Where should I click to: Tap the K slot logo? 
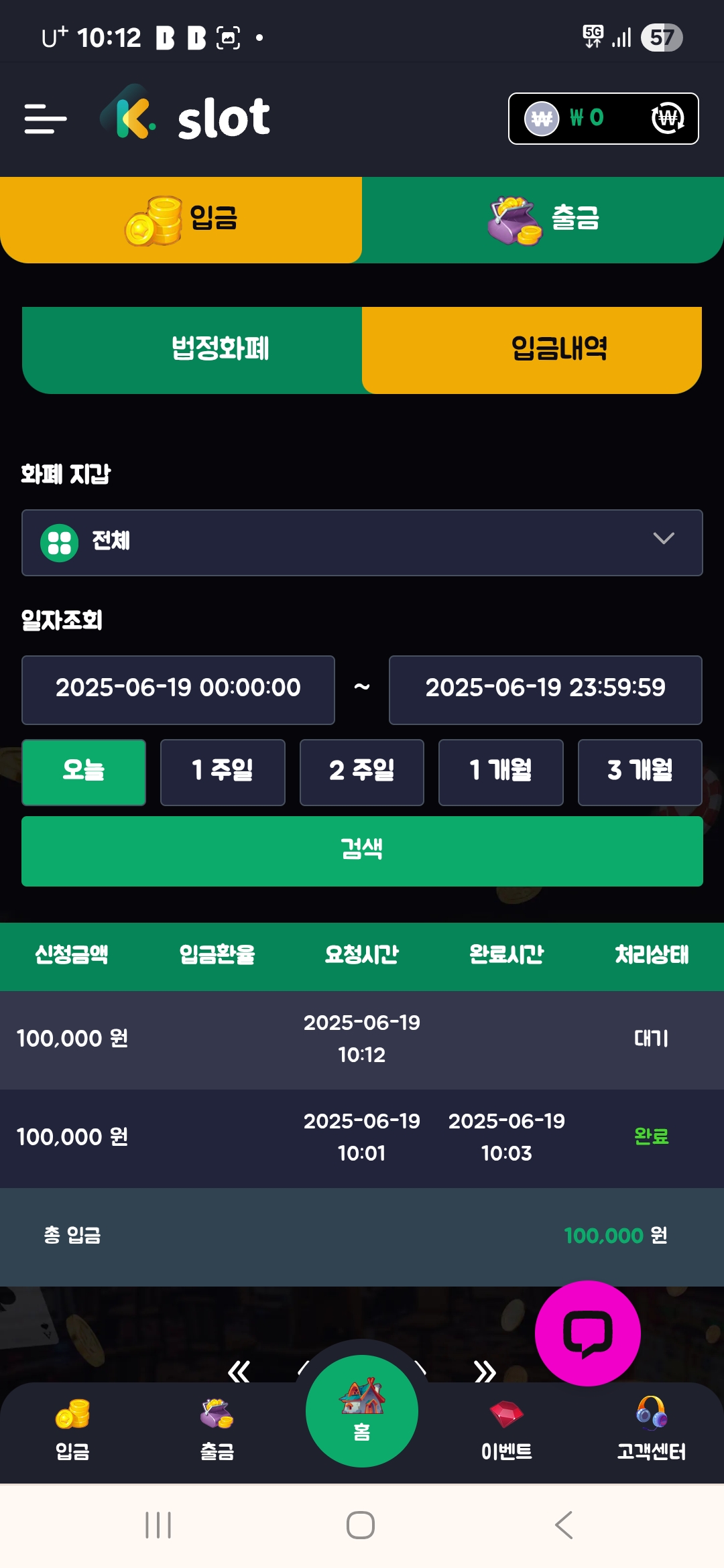185,117
